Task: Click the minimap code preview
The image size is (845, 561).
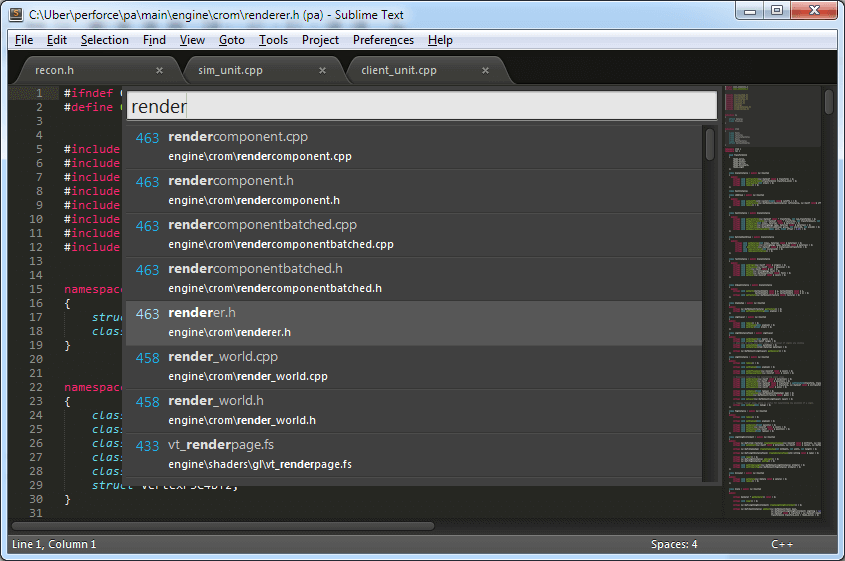Action: click(772, 300)
